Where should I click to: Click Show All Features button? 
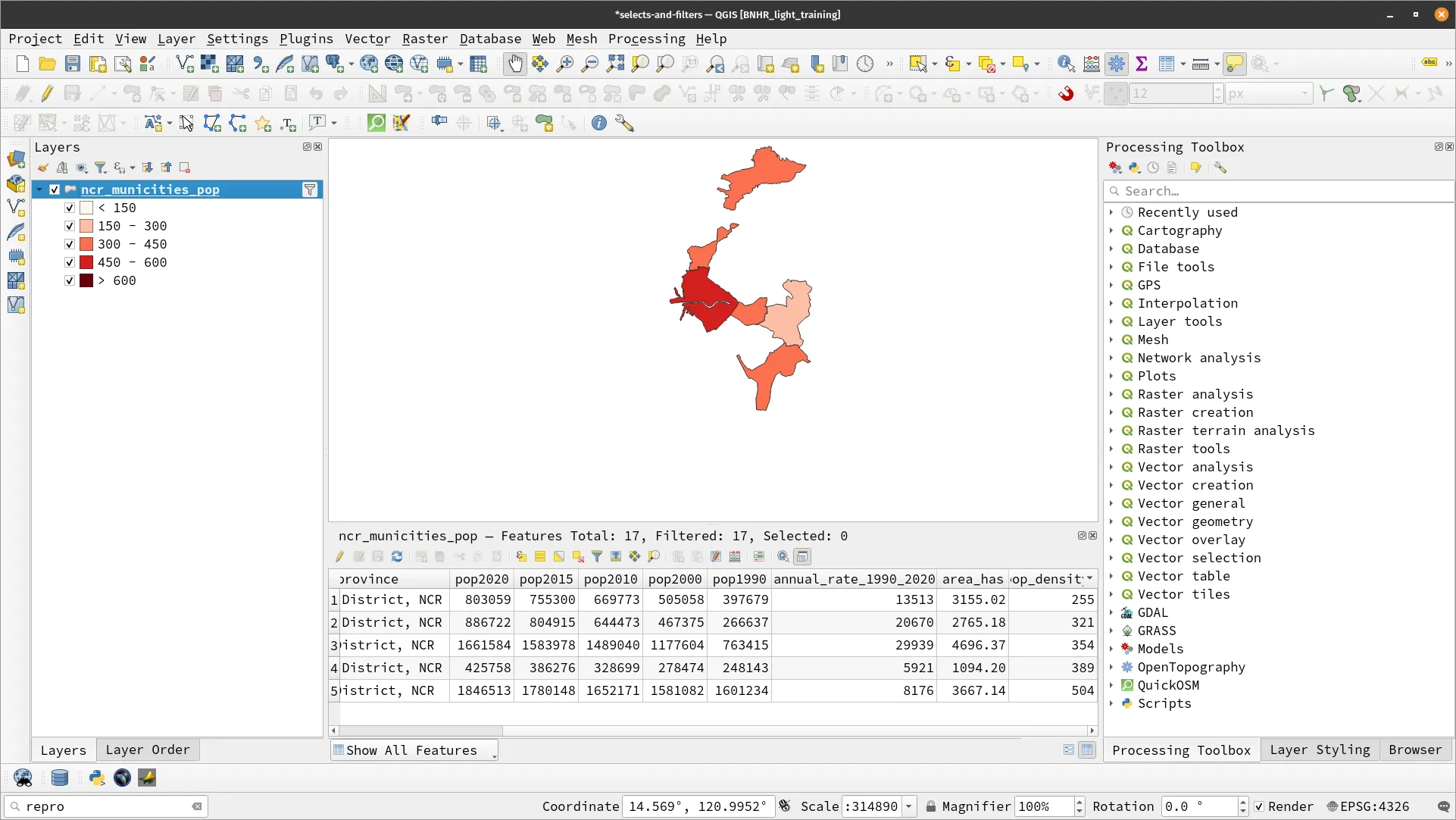413,750
